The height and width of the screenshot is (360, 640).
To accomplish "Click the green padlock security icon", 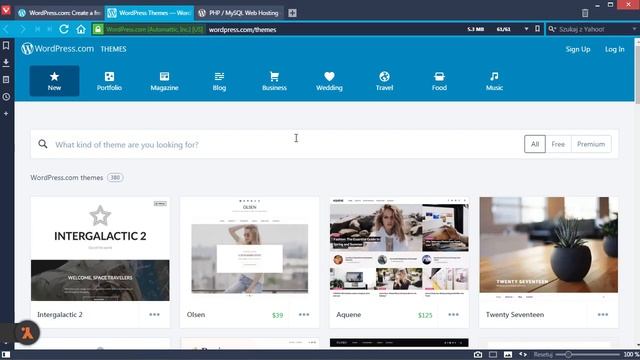I will [98, 29].
